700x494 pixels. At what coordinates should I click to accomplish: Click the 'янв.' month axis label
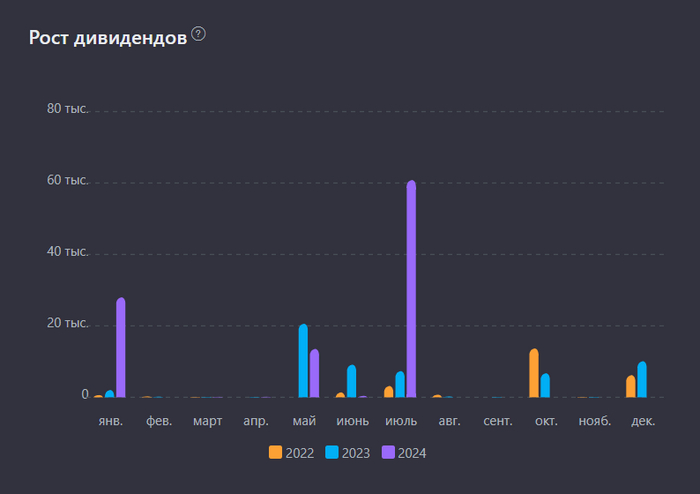click(111, 421)
